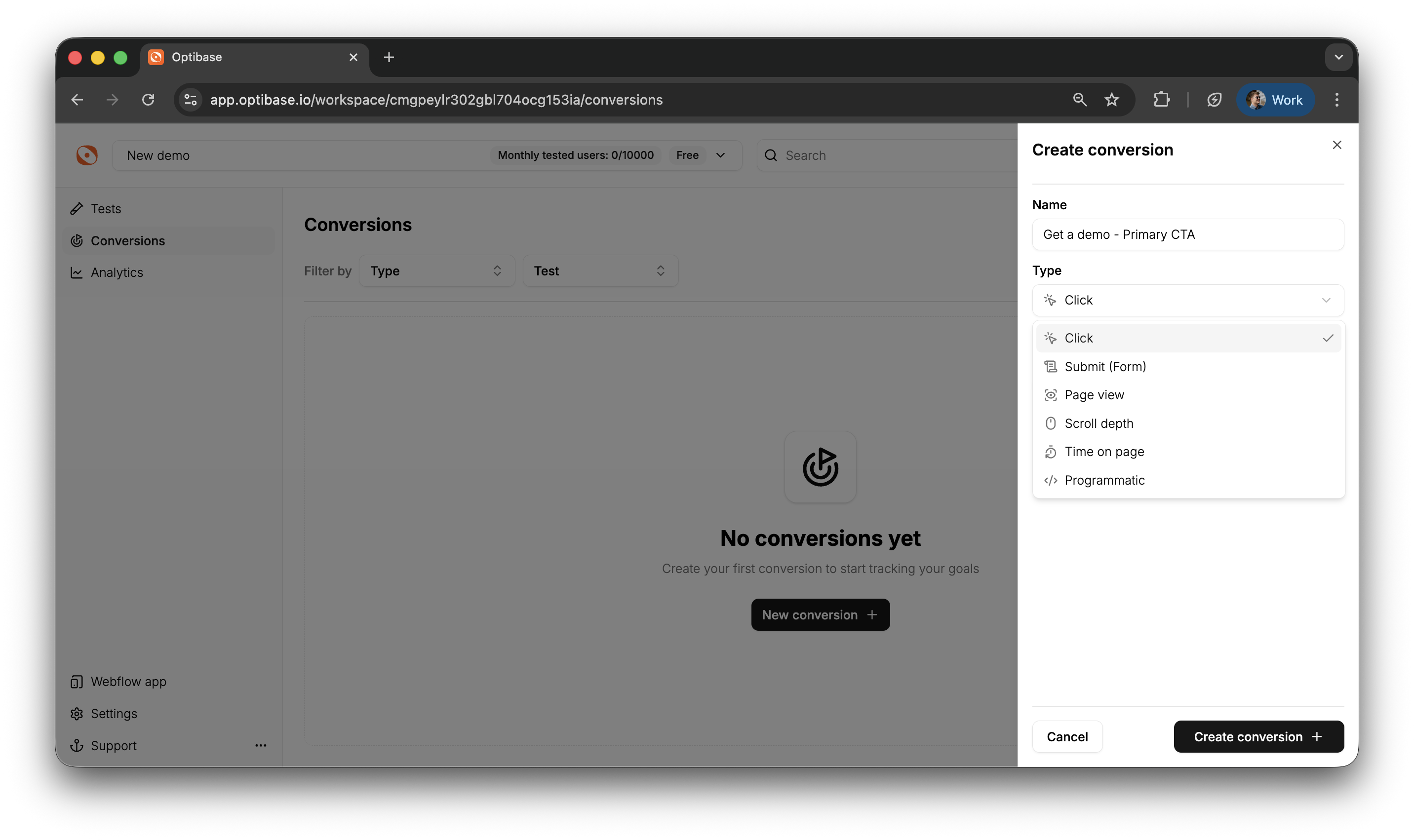Screen dimensions: 1414x840
Task: Open Chrome's three-dot menu
Action: (x=1336, y=100)
